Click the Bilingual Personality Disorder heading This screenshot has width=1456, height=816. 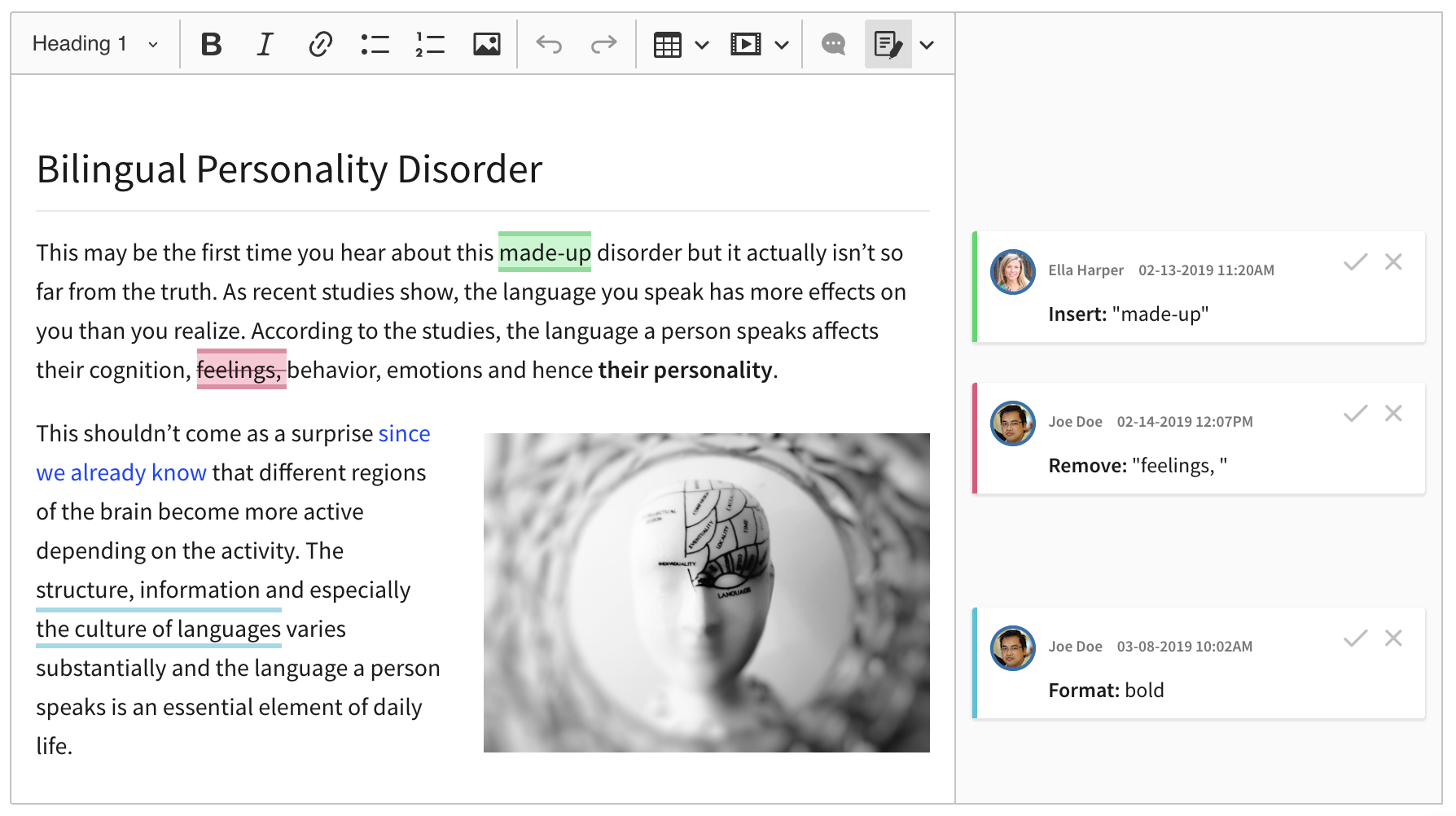click(x=289, y=169)
